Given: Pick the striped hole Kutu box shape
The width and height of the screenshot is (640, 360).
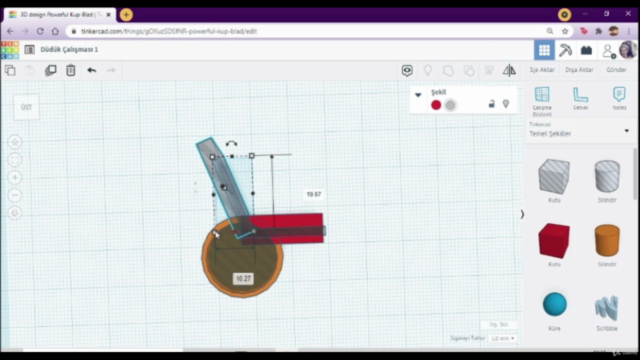Looking at the screenshot, I should [x=554, y=176].
